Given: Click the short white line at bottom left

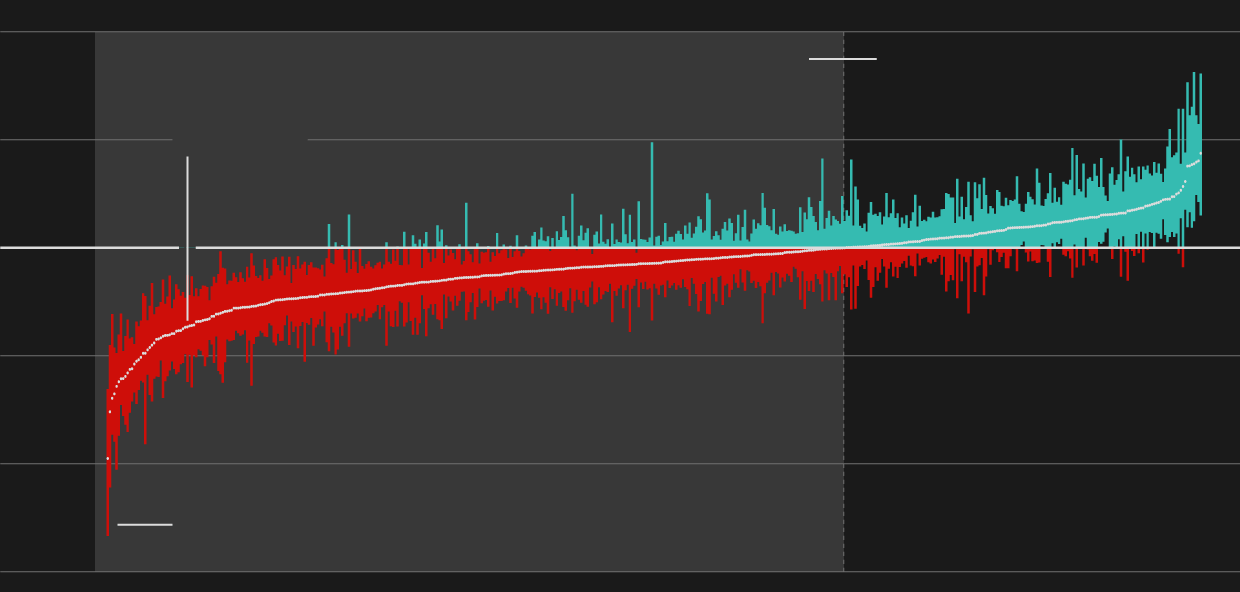Looking at the screenshot, I should coord(145,524).
